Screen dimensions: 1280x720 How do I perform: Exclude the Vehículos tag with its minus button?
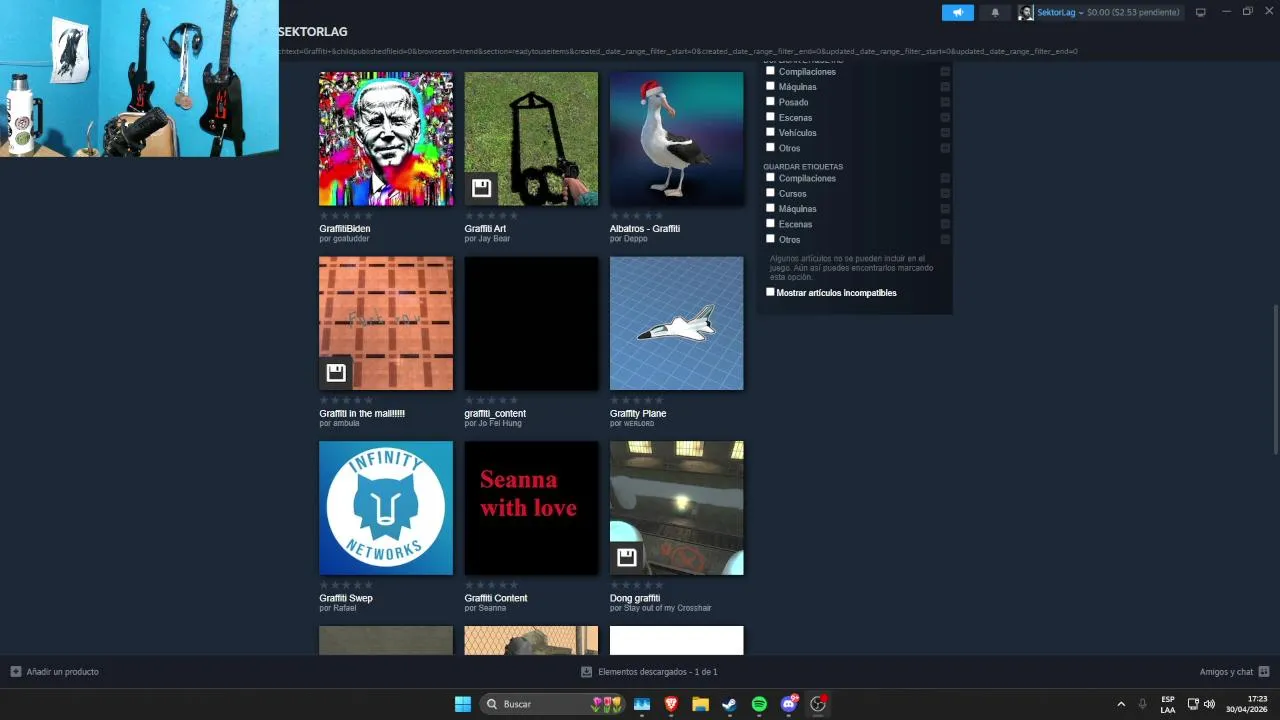(x=945, y=132)
